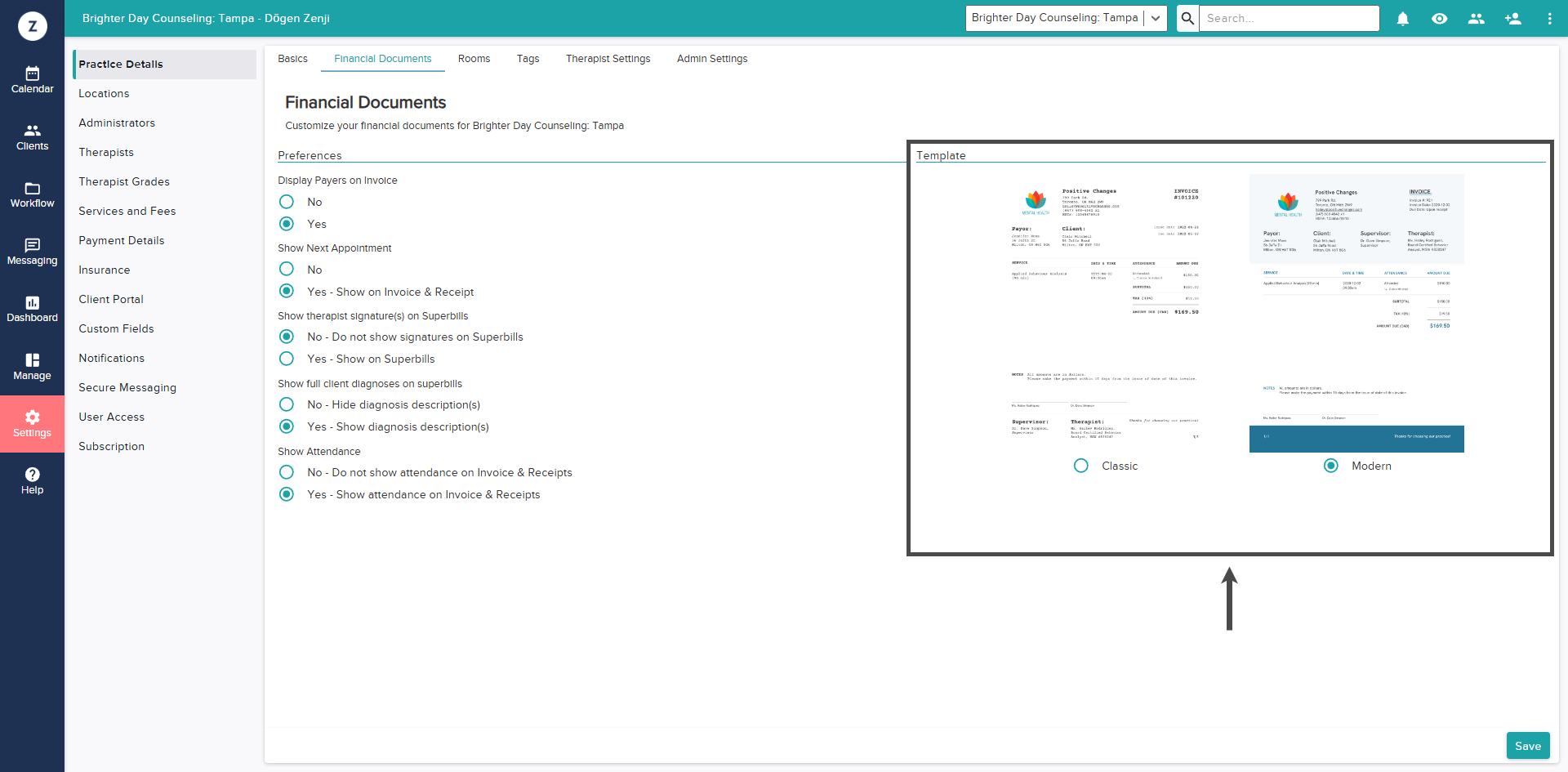Open the Brighter Day Counseling: Tampa dropdown
1568x772 pixels.
click(x=1066, y=18)
